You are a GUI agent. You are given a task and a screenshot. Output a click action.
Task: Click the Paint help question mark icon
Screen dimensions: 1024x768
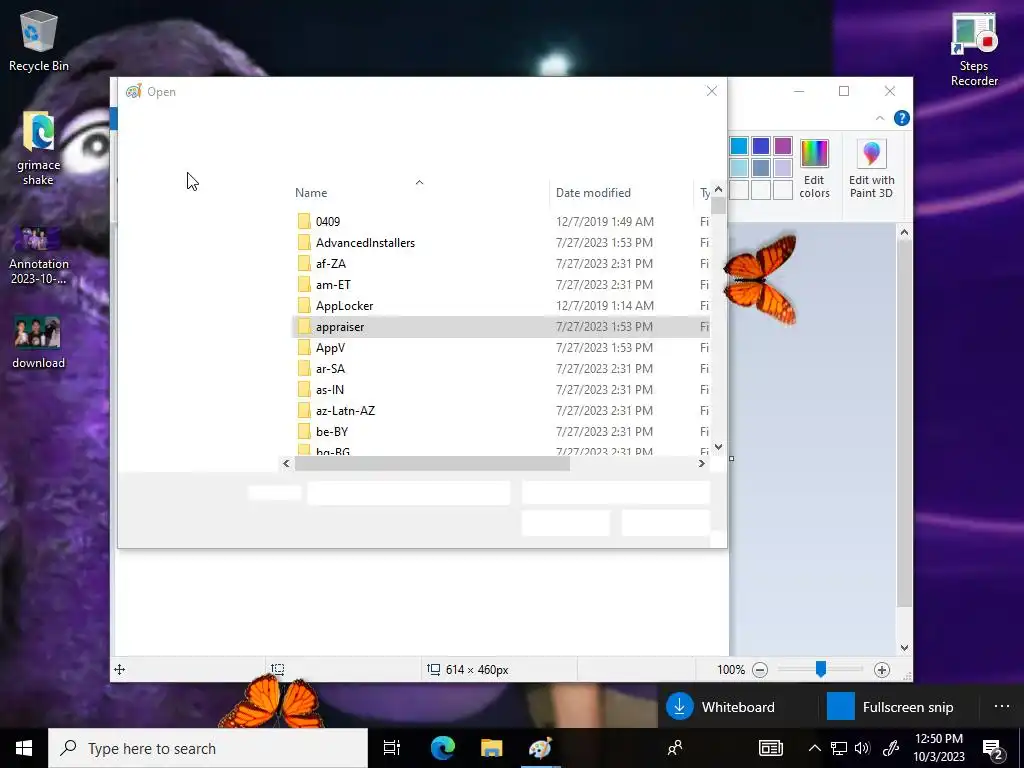coord(901,118)
